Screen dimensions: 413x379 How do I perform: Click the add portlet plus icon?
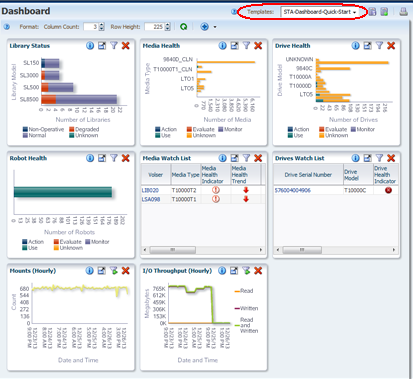204,27
